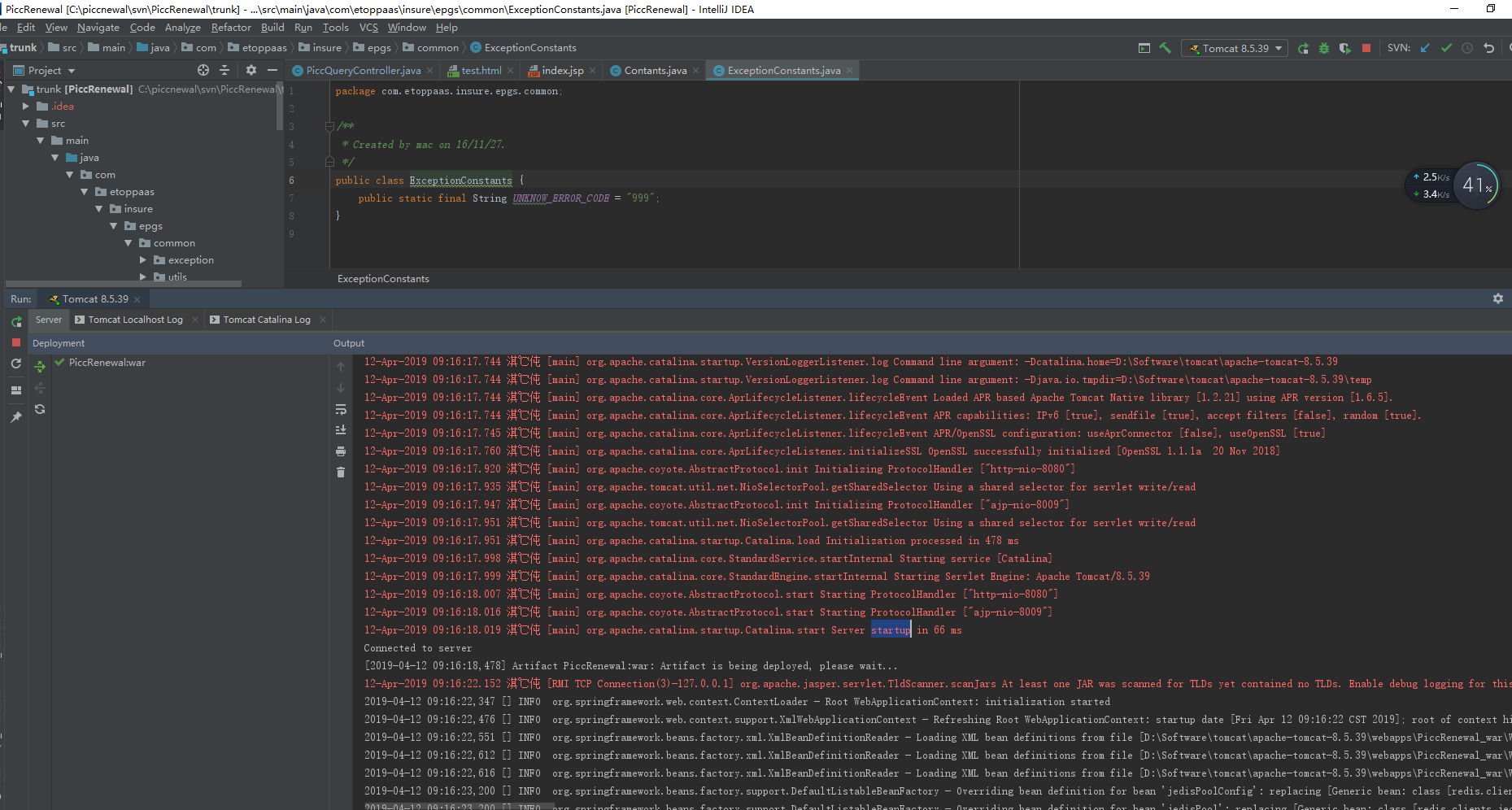Viewport: 1512px width, 810px height.
Task: Close the Contants.java editor tab
Action: tap(695, 71)
